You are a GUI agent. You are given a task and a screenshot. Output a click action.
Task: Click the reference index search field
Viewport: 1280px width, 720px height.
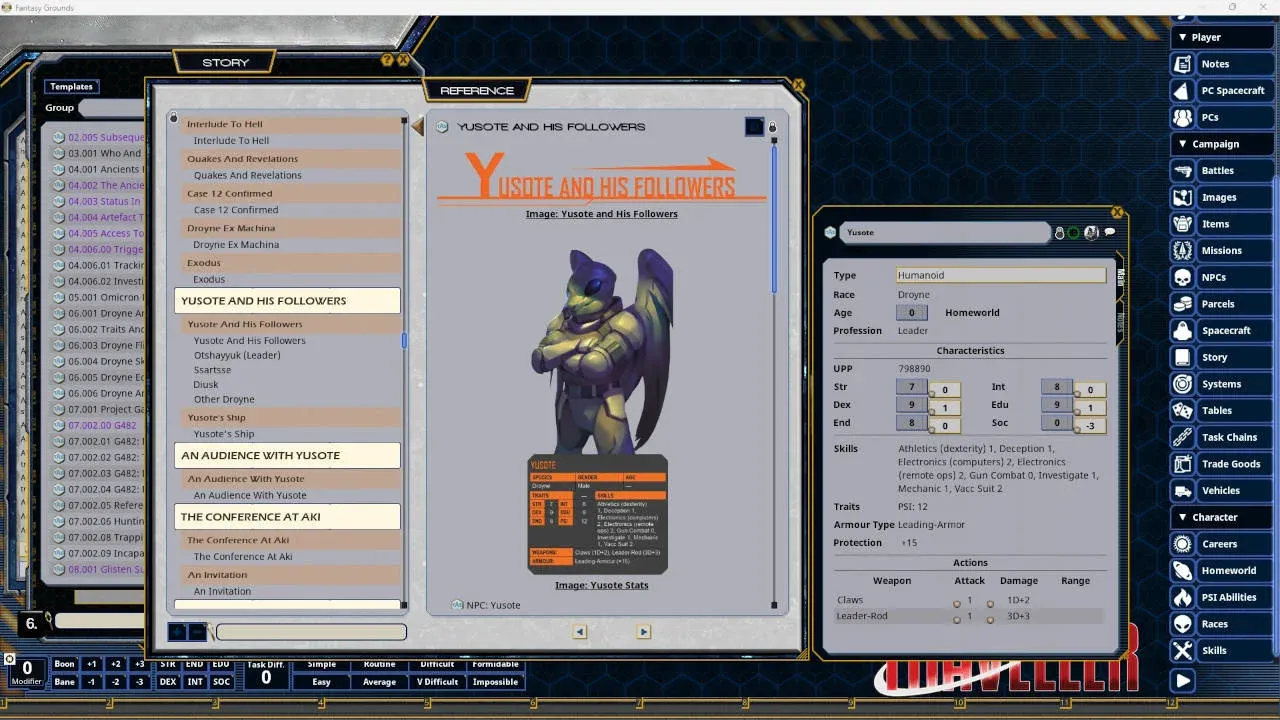311,632
